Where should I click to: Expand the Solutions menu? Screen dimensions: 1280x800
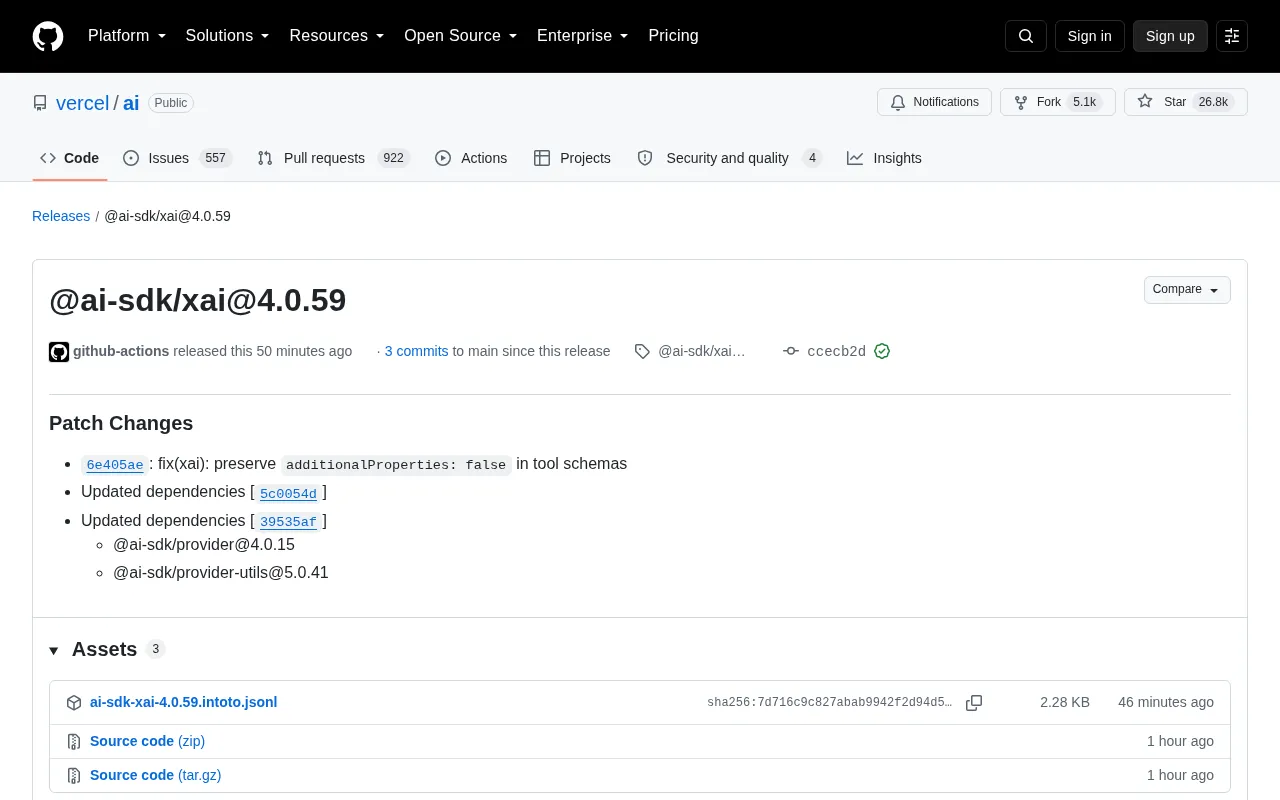tap(228, 36)
